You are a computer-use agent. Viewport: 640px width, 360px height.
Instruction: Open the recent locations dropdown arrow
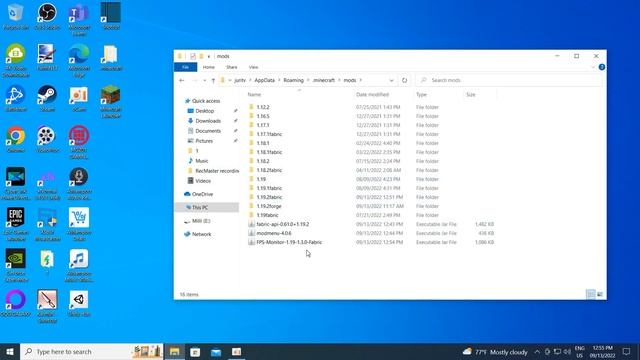(x=204, y=80)
